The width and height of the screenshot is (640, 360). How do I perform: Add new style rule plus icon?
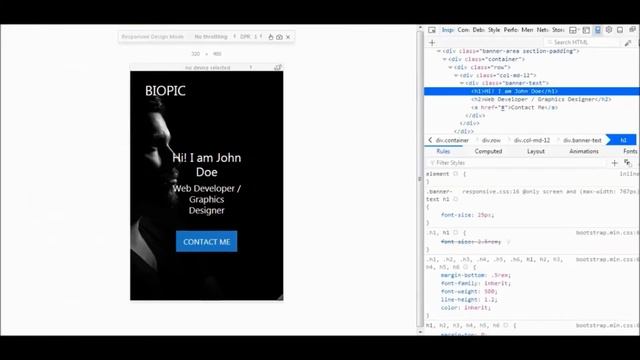click(x=615, y=163)
